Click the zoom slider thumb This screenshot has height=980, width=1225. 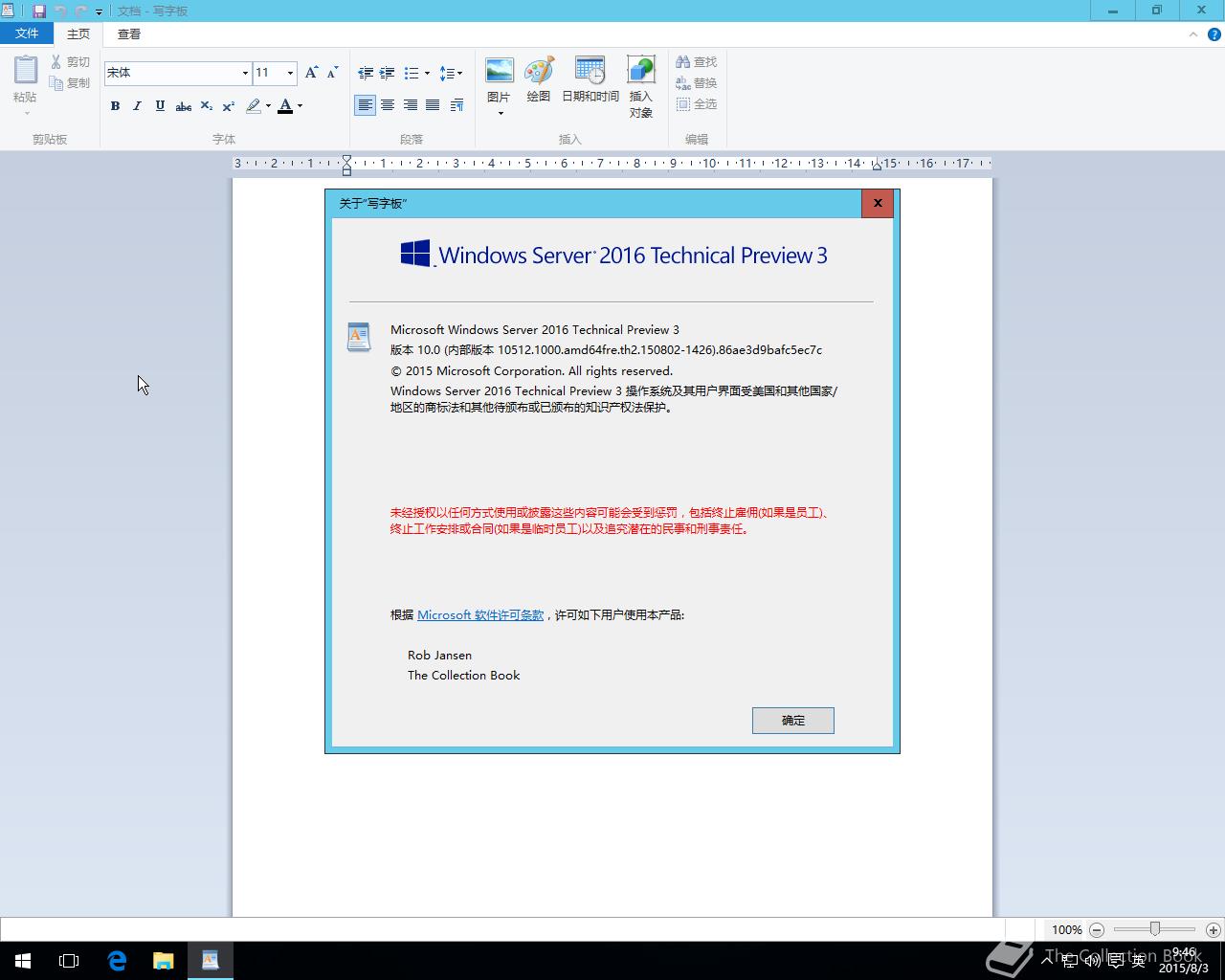click(1155, 929)
